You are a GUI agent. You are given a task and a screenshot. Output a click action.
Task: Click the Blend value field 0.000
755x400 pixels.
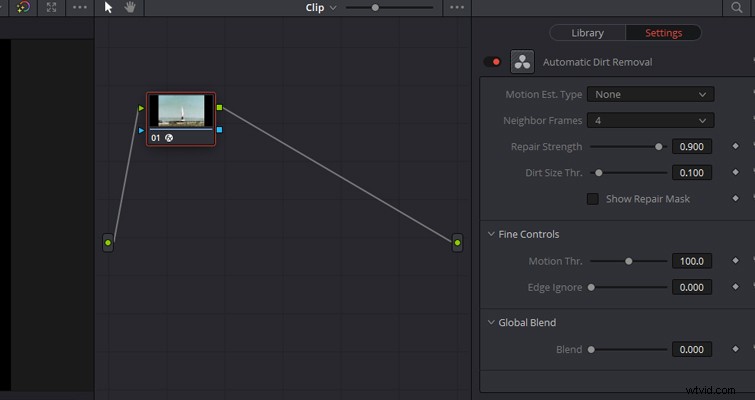tap(692, 349)
